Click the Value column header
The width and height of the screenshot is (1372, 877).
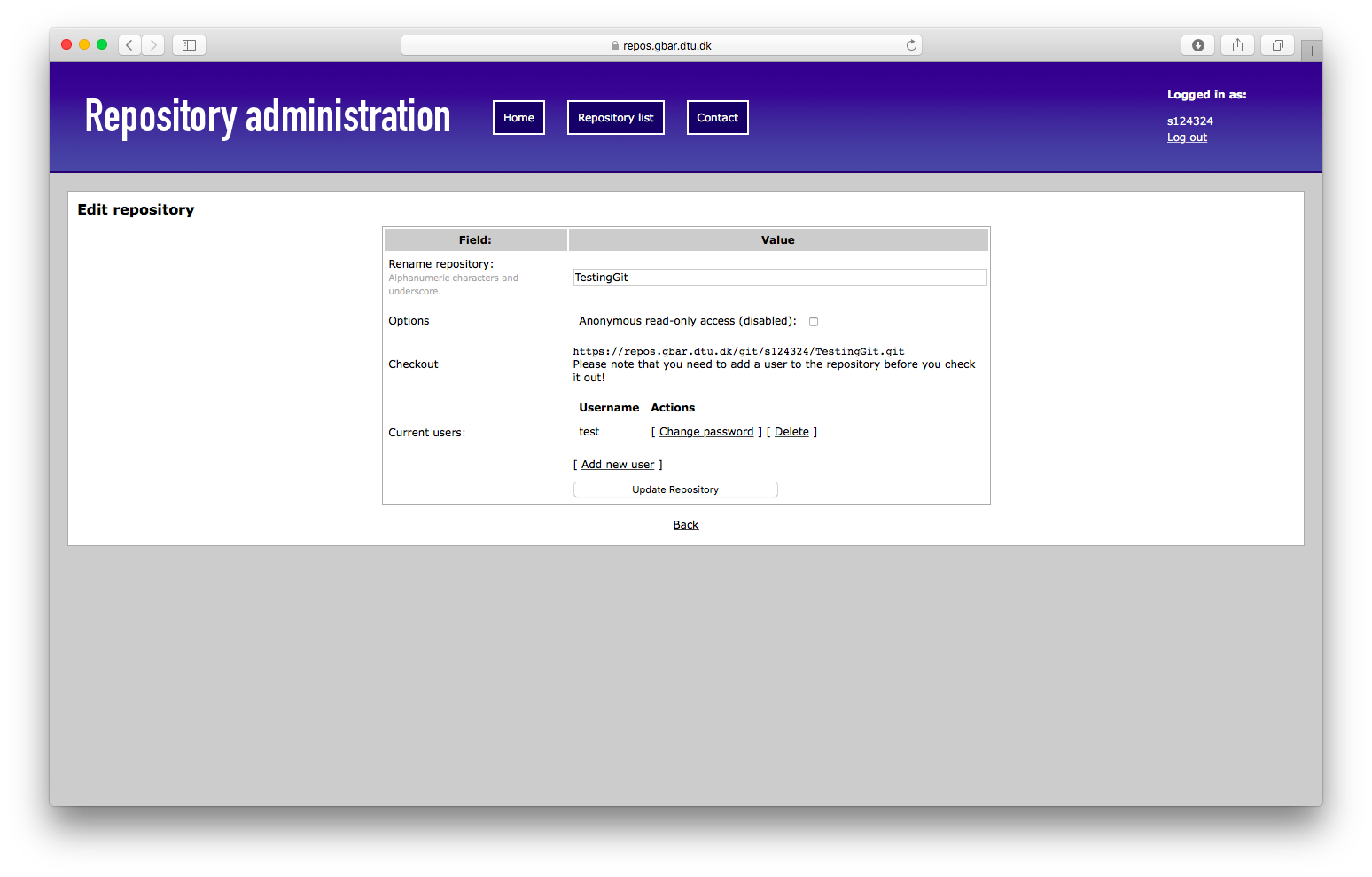[778, 240]
